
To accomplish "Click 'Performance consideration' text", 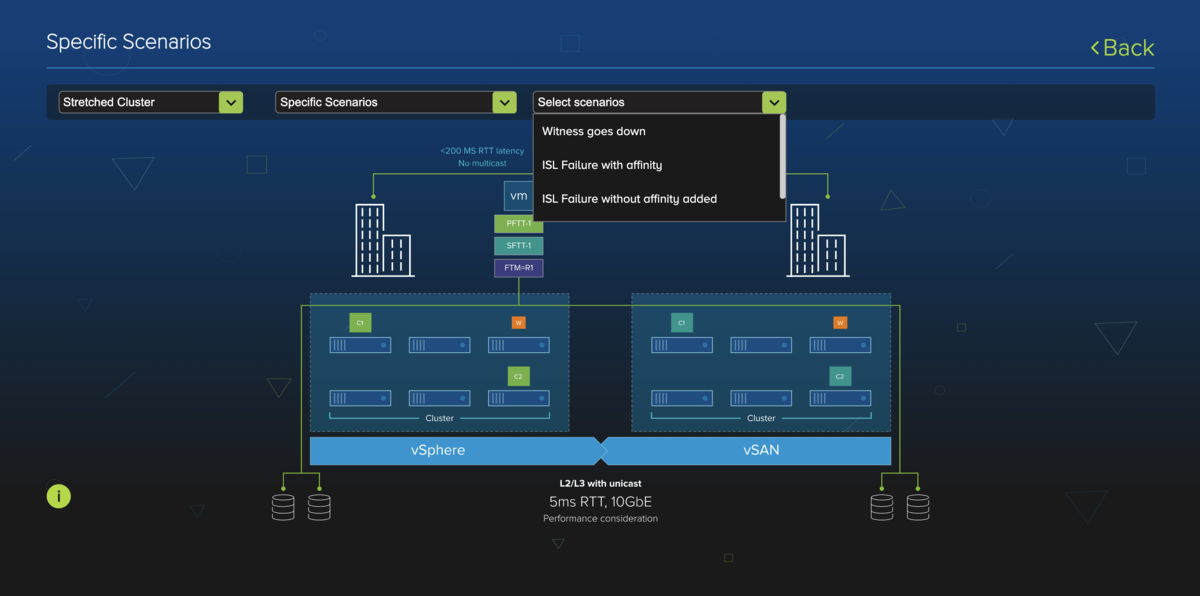I will (x=600, y=519).
